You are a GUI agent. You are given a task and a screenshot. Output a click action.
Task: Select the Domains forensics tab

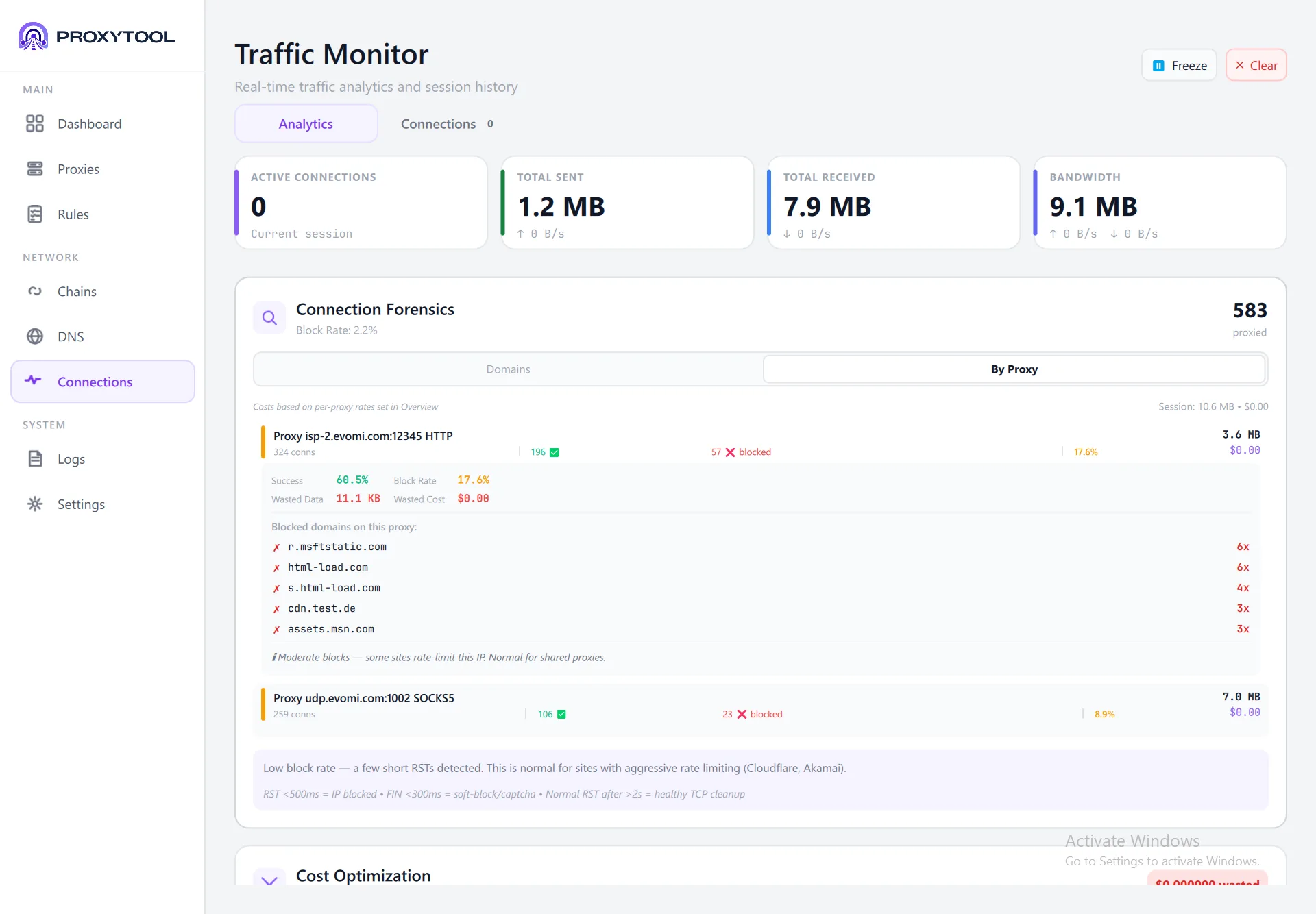tap(508, 369)
